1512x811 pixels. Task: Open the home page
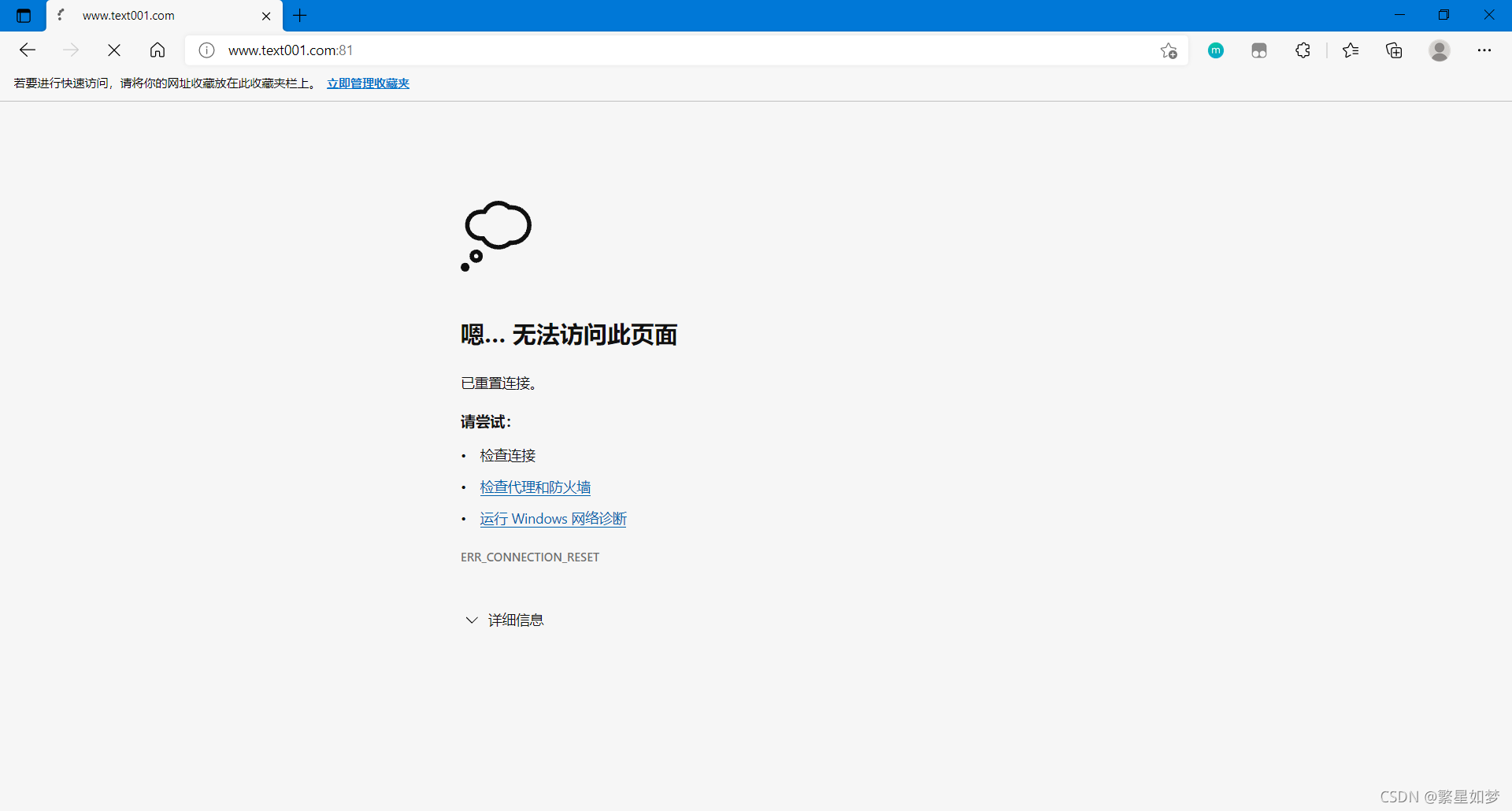(x=157, y=50)
